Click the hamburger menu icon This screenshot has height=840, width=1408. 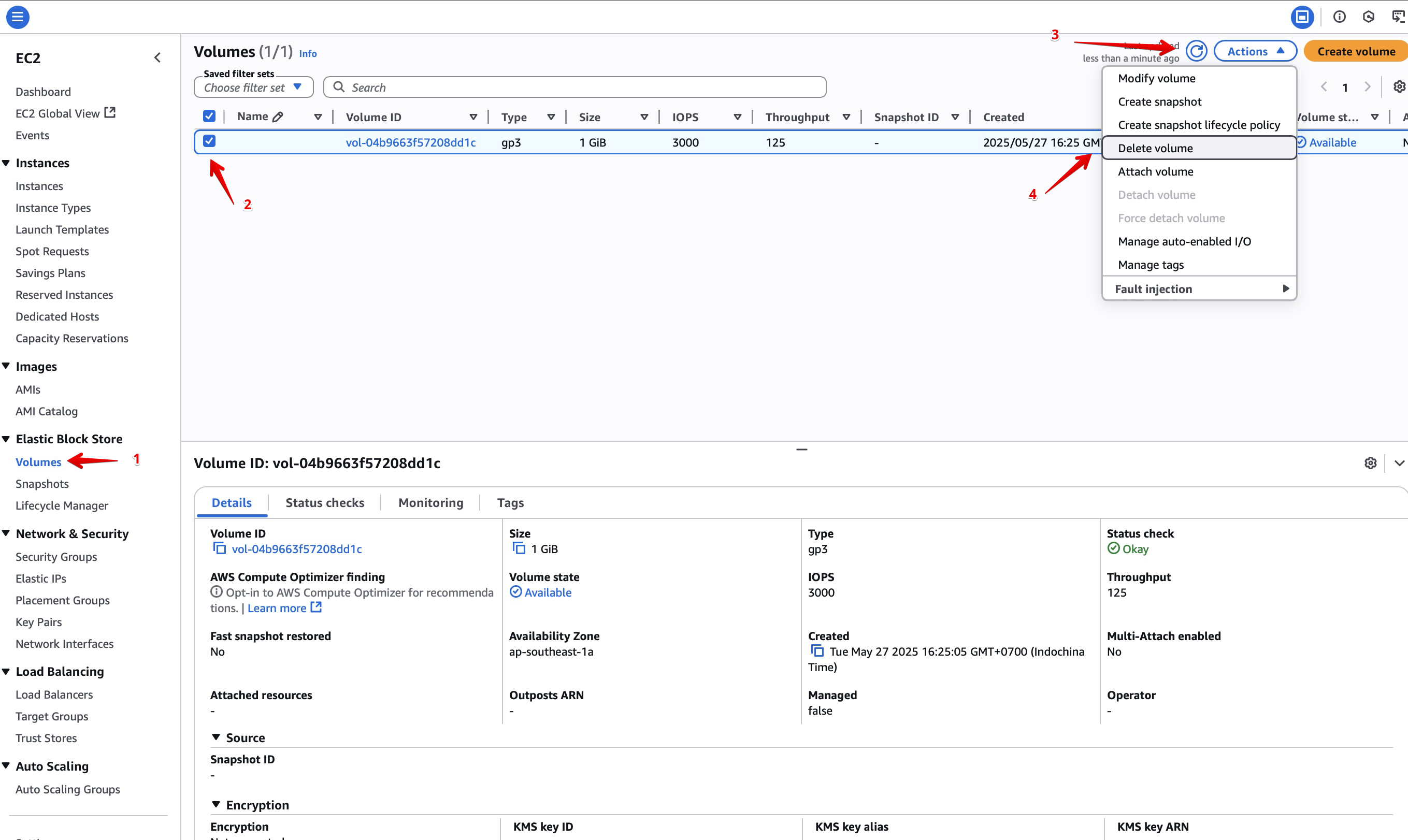[18, 17]
